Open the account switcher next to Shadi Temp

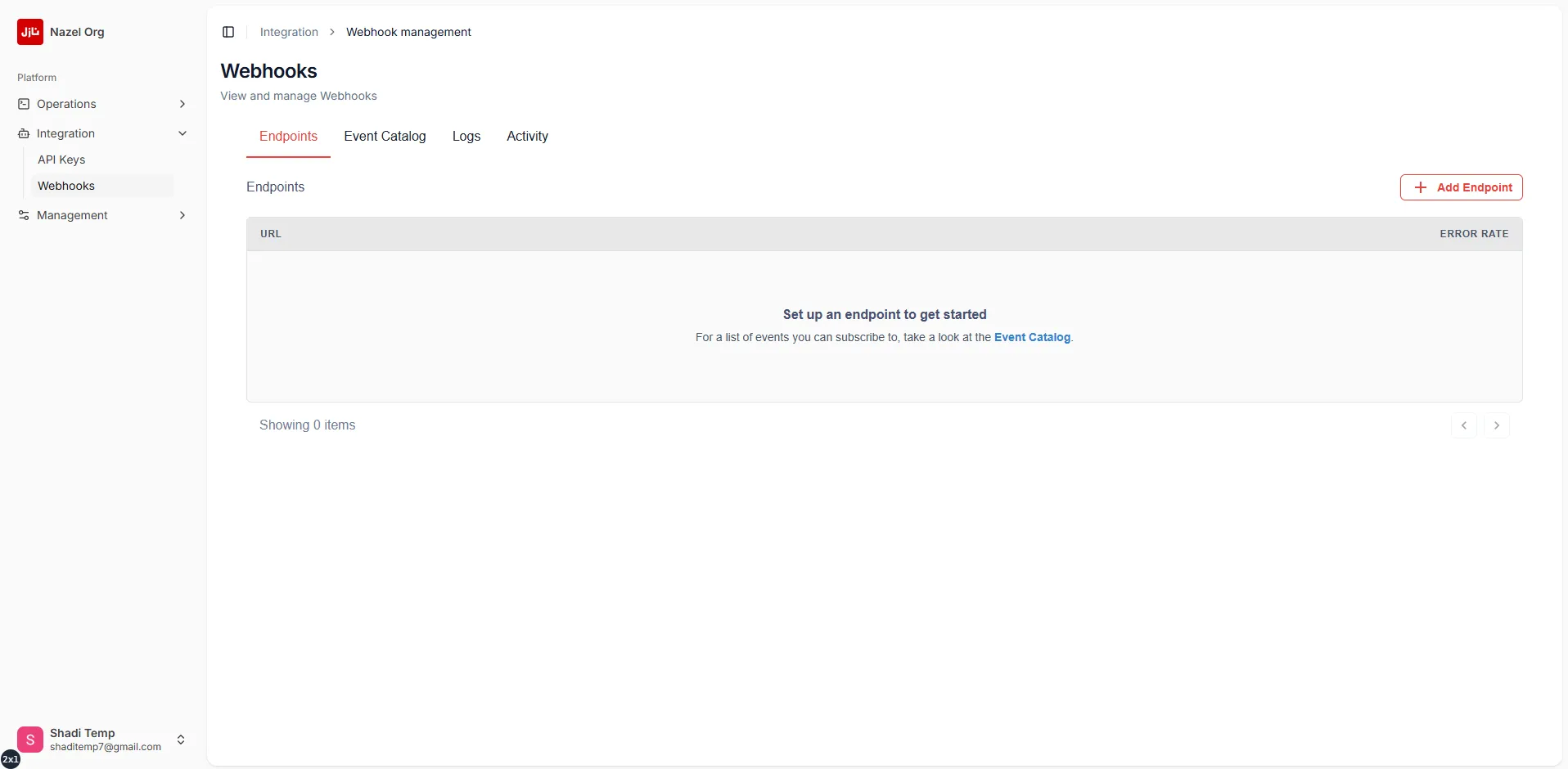point(181,739)
